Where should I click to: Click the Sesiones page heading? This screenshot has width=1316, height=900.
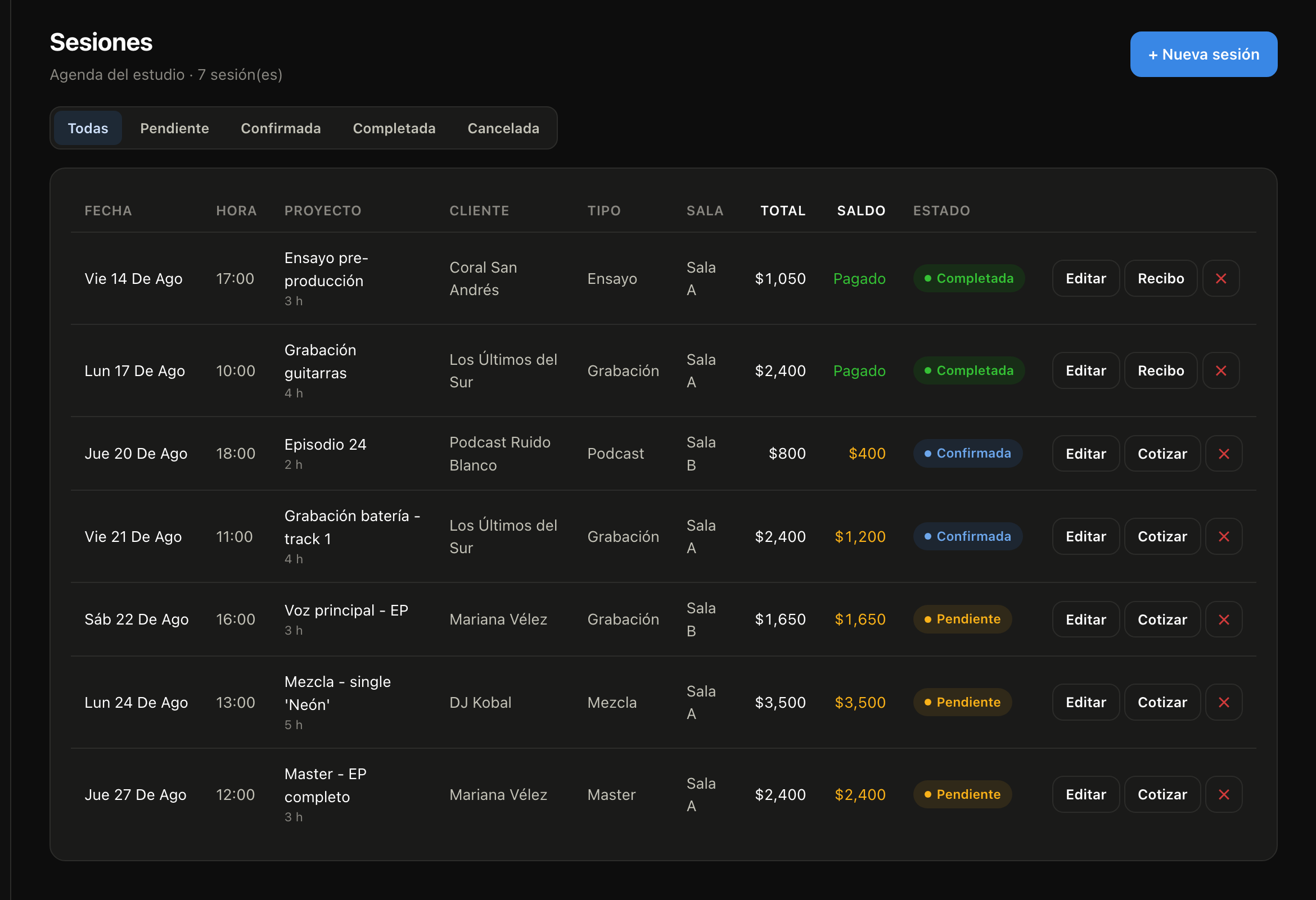(x=101, y=42)
